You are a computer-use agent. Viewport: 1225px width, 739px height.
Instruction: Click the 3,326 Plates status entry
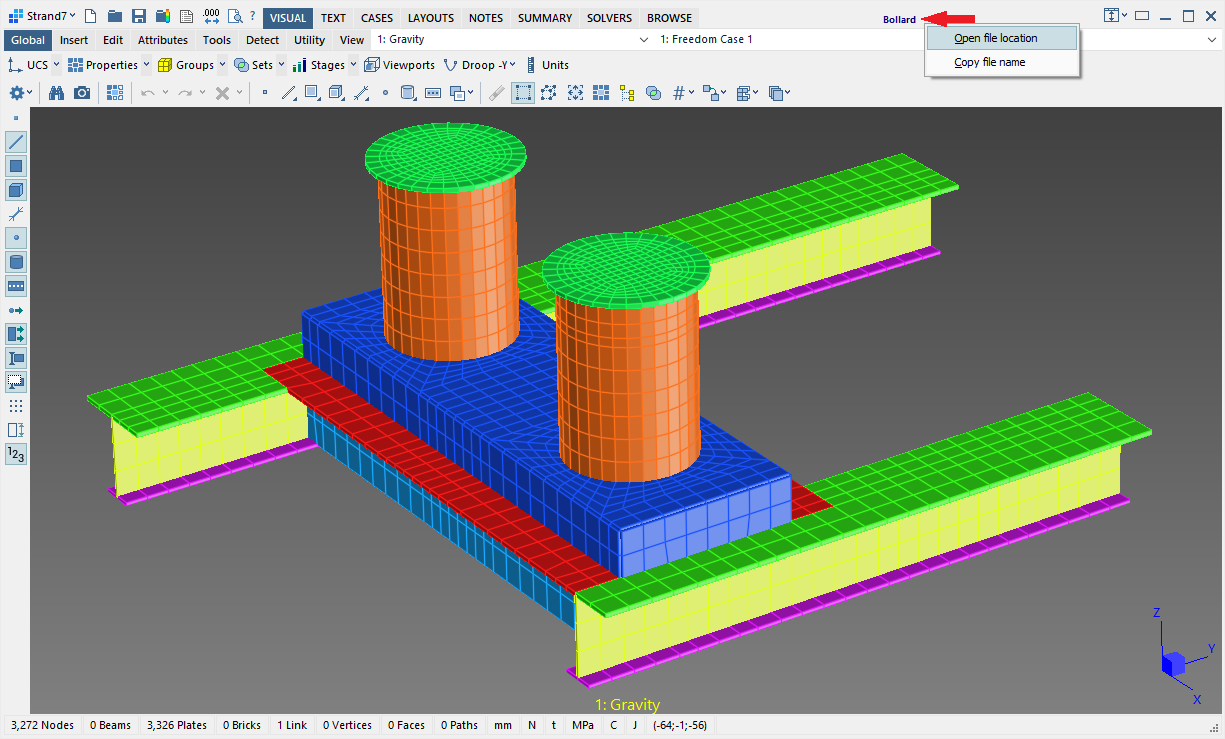click(177, 725)
